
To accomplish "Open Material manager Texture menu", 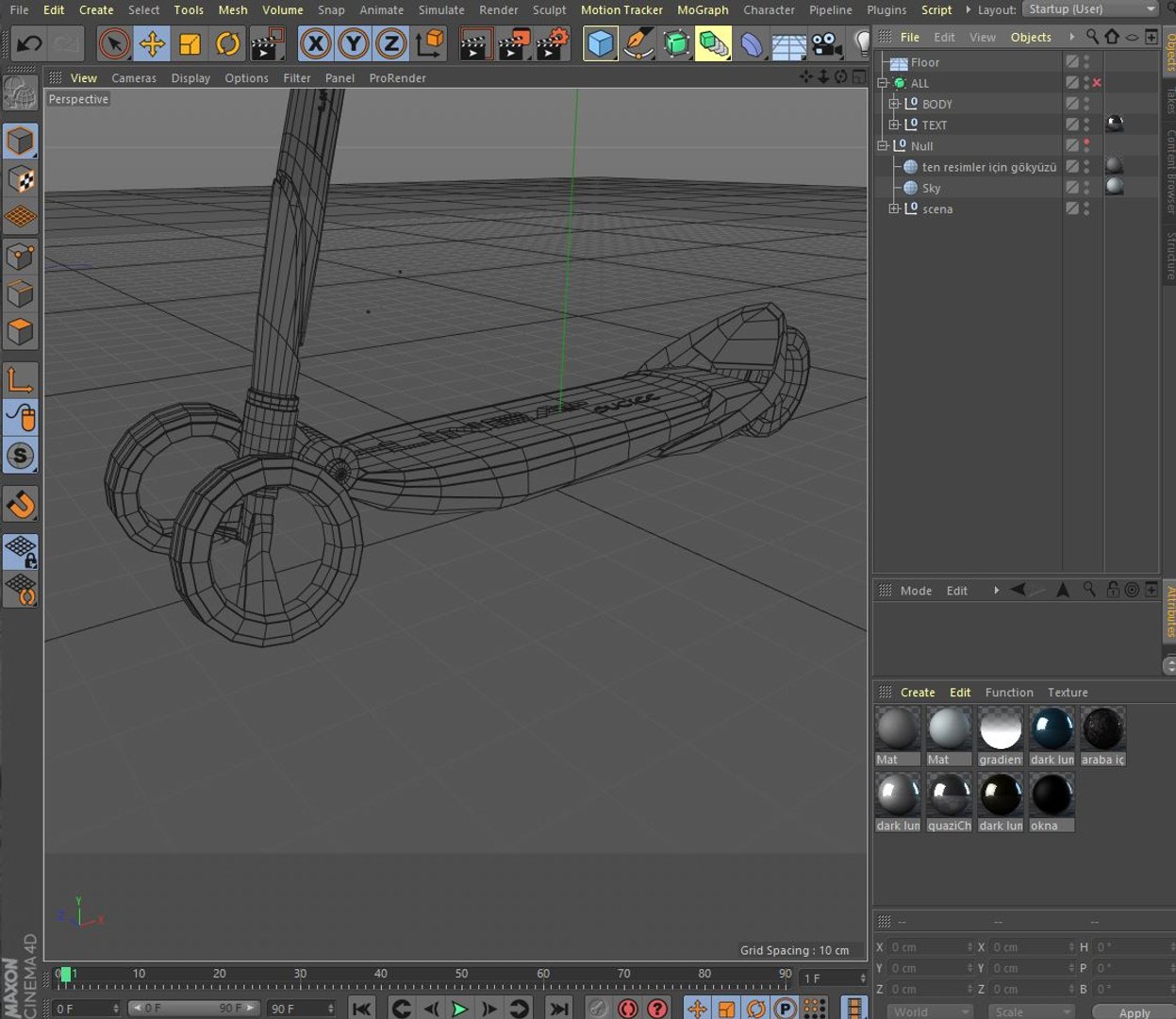I will tap(1068, 693).
